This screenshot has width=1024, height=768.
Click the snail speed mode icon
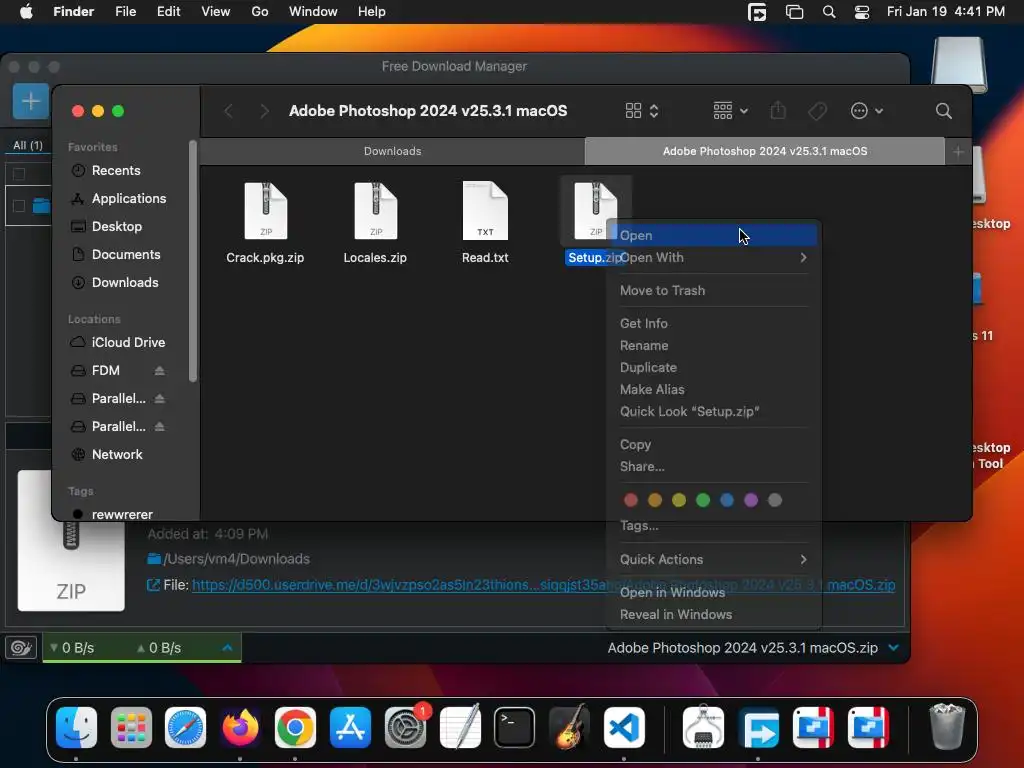point(21,648)
